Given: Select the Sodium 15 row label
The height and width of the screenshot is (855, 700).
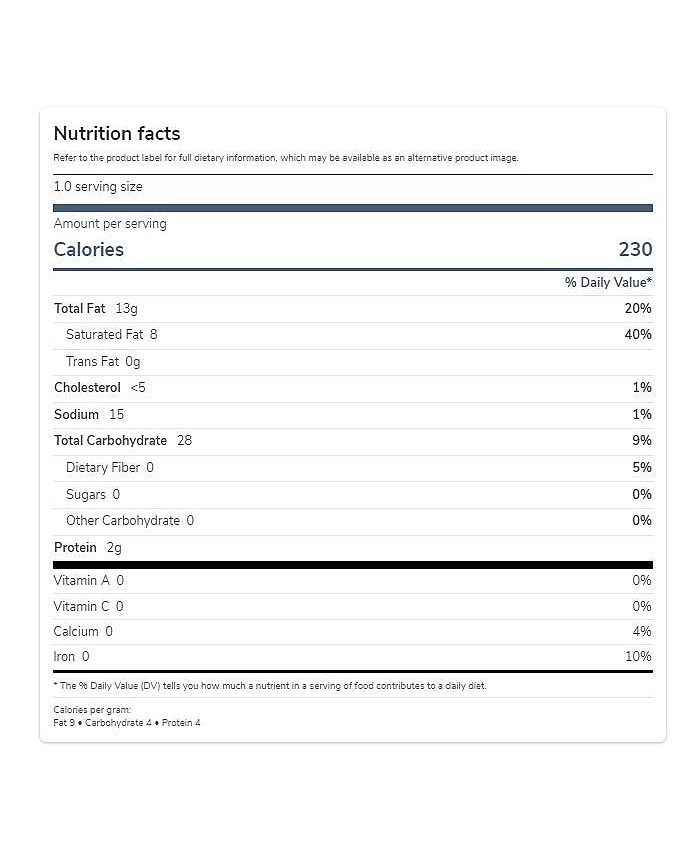Looking at the screenshot, I should coord(89,415).
